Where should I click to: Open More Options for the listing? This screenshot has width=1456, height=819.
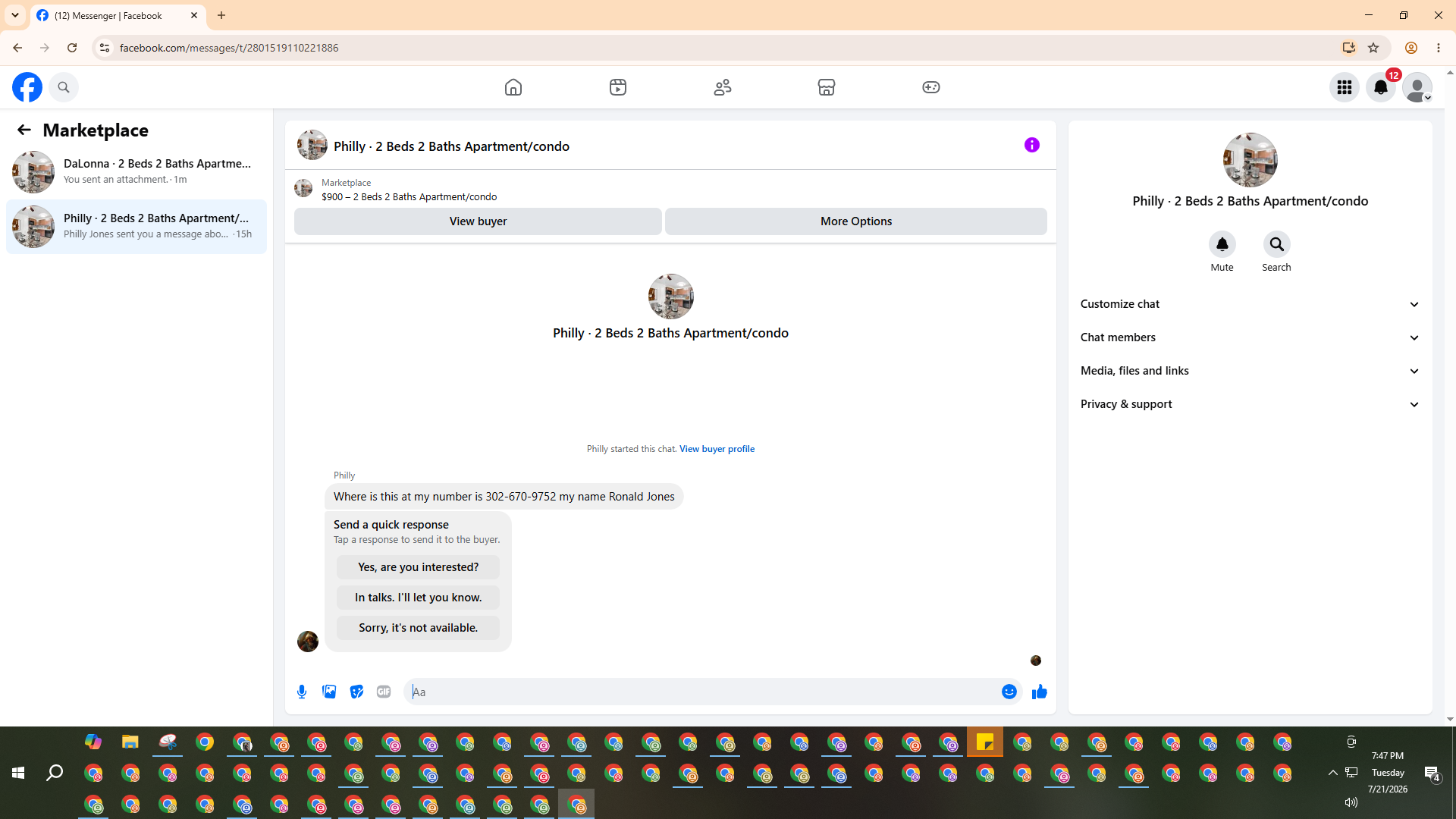coord(856,221)
